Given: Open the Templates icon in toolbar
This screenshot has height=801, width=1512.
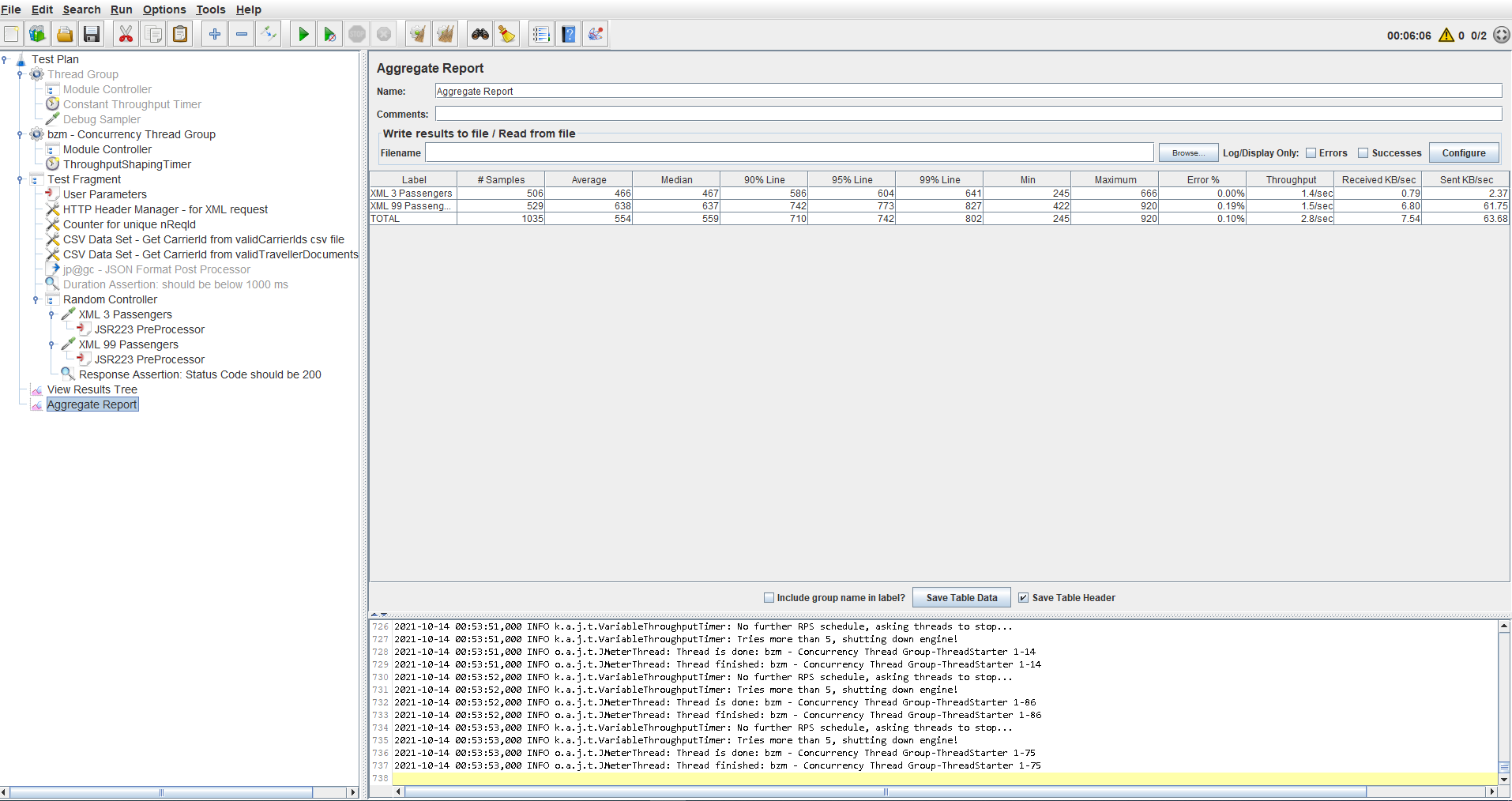Looking at the screenshot, I should pyautogui.click(x=37, y=34).
